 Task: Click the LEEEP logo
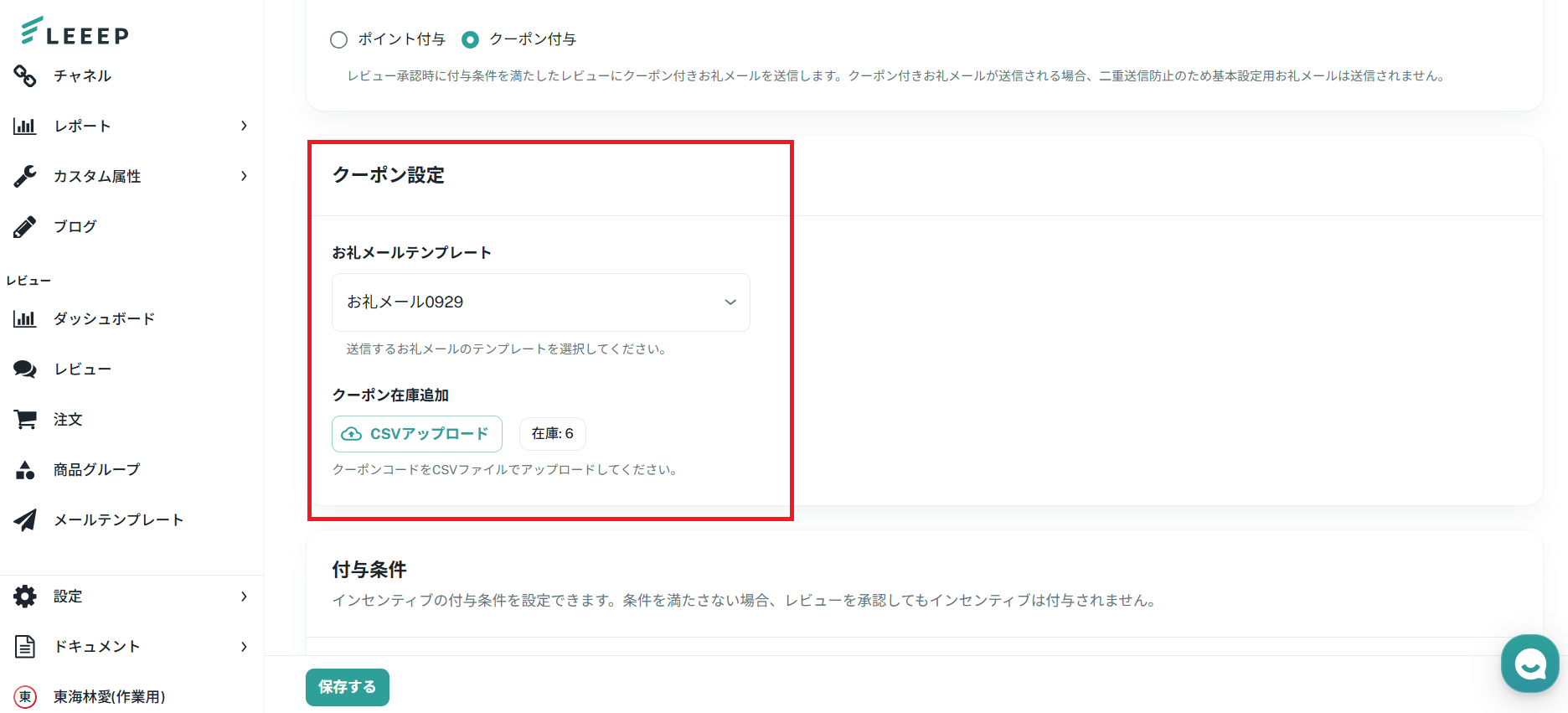(74, 32)
